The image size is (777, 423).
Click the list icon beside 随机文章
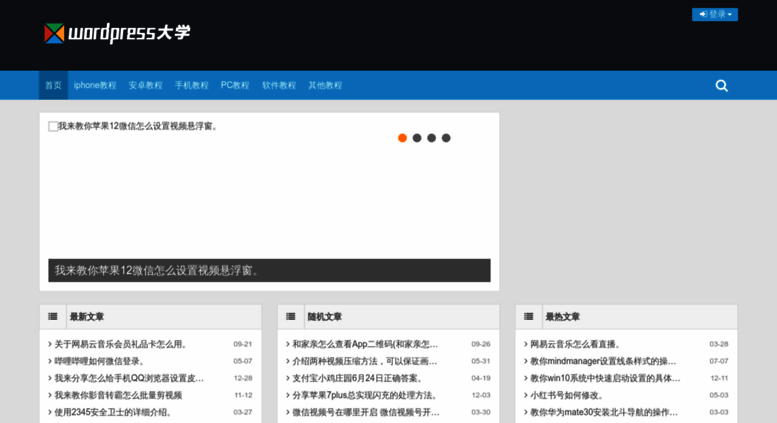coord(291,317)
